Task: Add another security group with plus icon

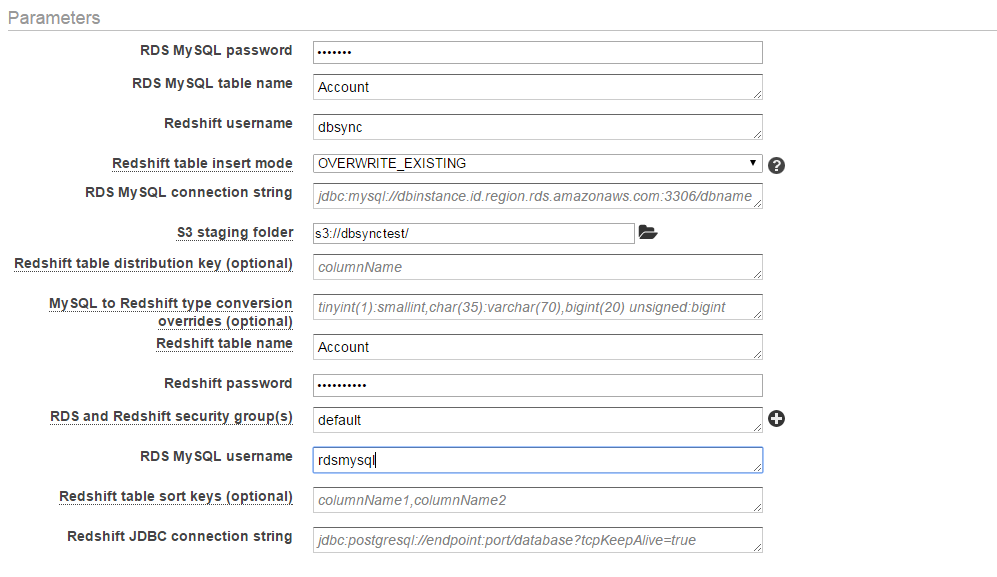Action: [x=776, y=419]
